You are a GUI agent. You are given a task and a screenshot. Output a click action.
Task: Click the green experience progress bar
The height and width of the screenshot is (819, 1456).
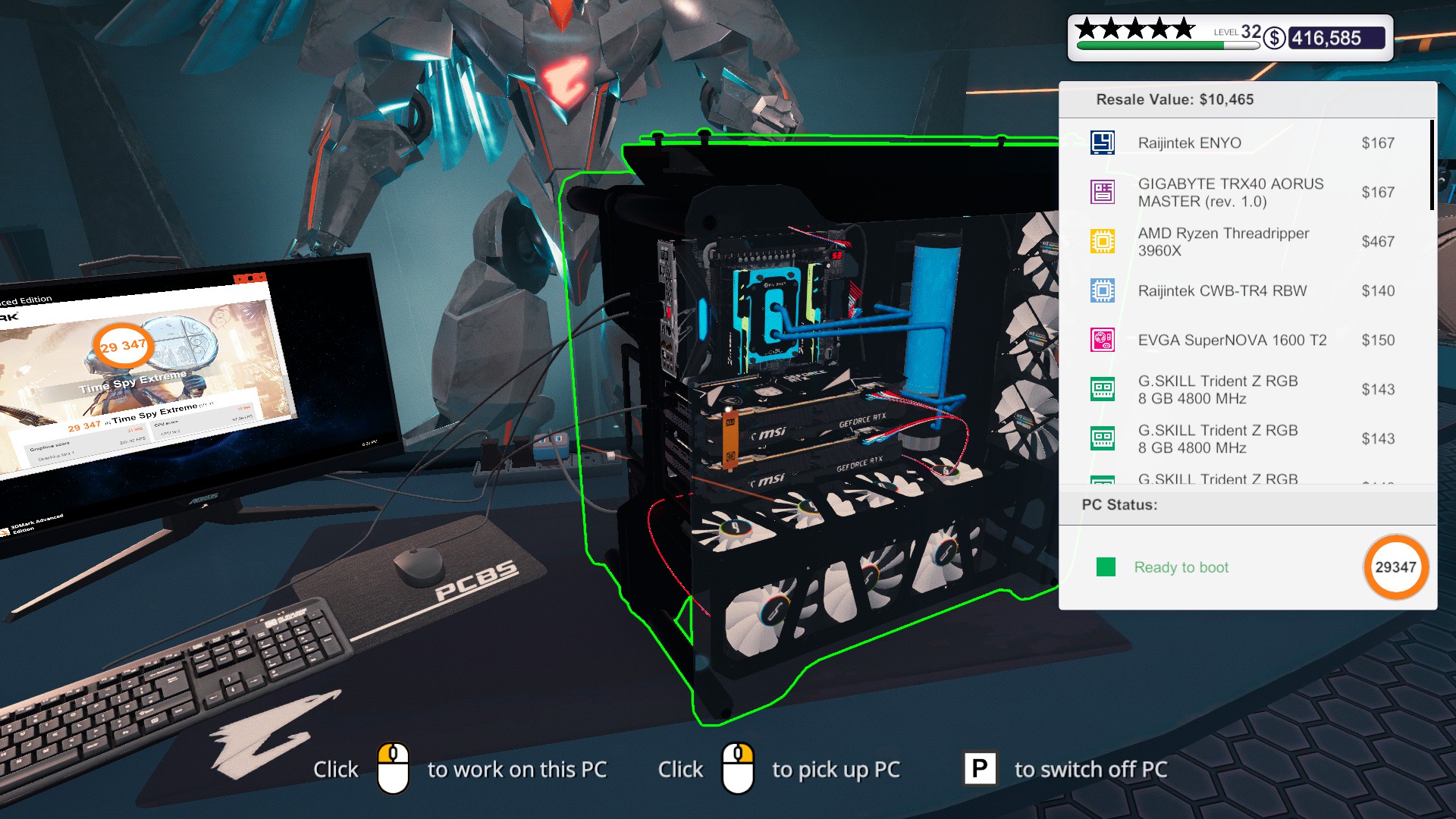(1168, 45)
